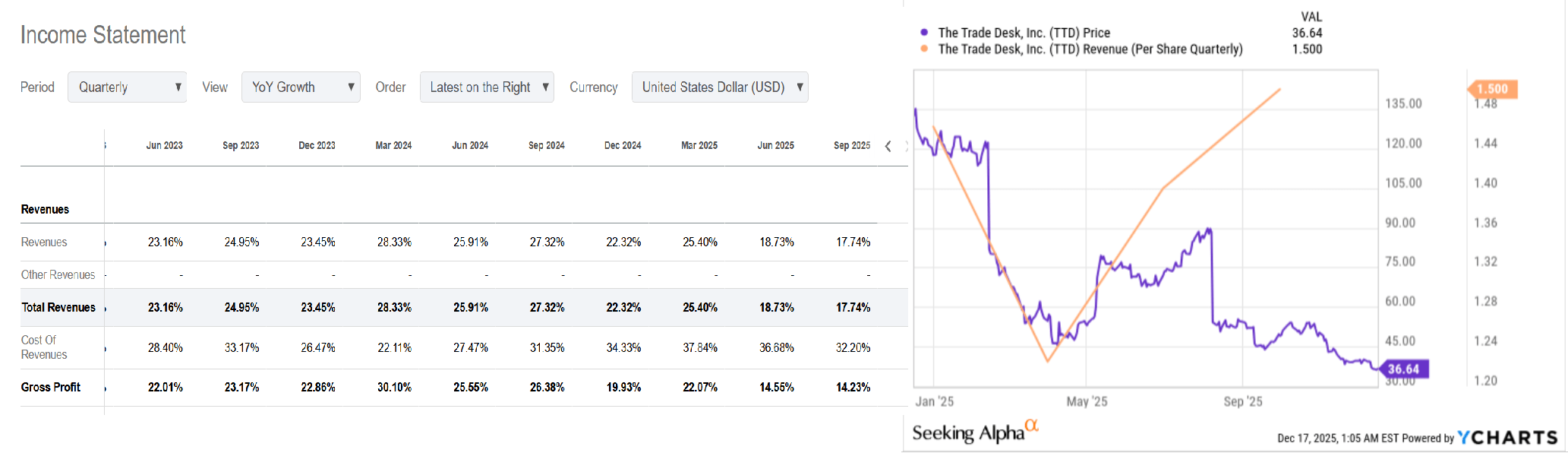
Task: Select the Jun 2023 column header
Action: click(164, 145)
